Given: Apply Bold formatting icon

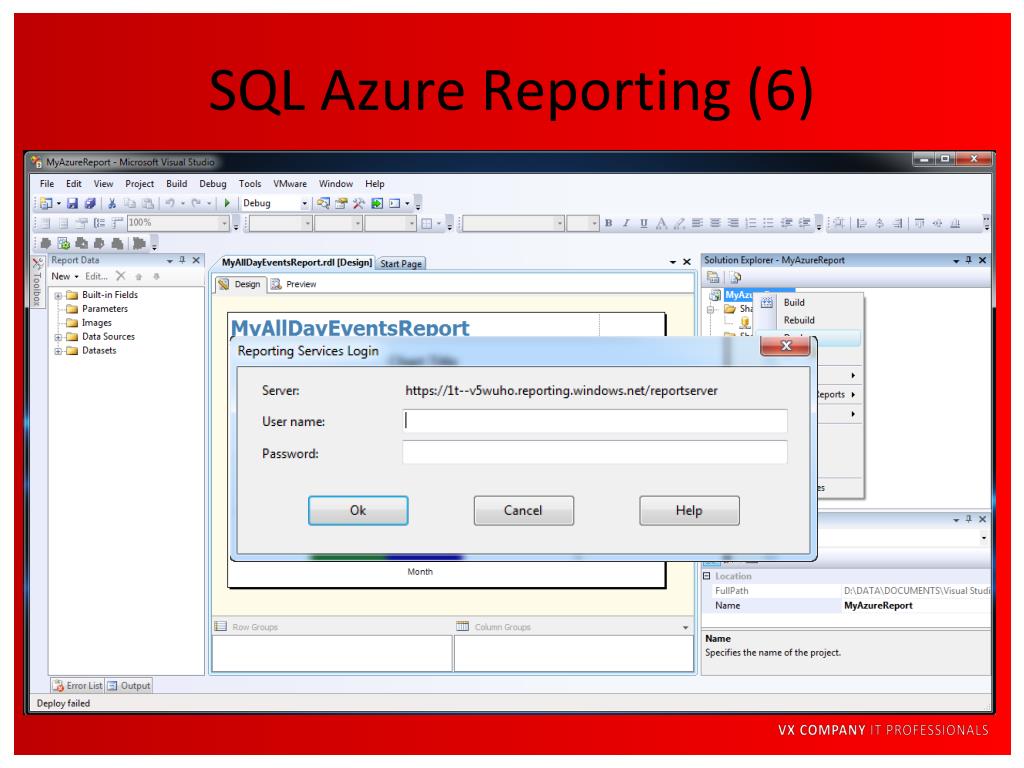Looking at the screenshot, I should [609, 223].
